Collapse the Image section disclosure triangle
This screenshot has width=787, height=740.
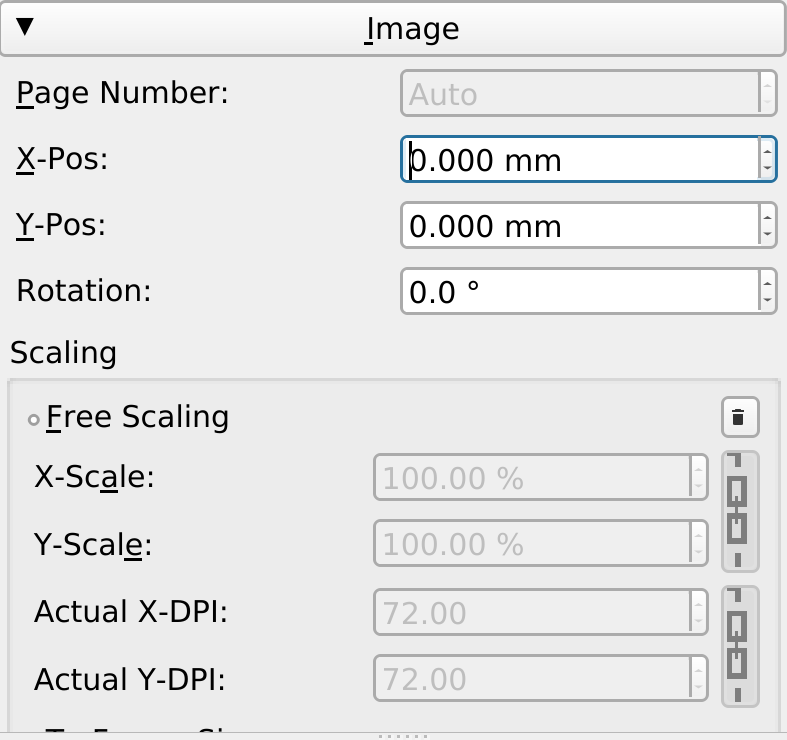point(25,27)
